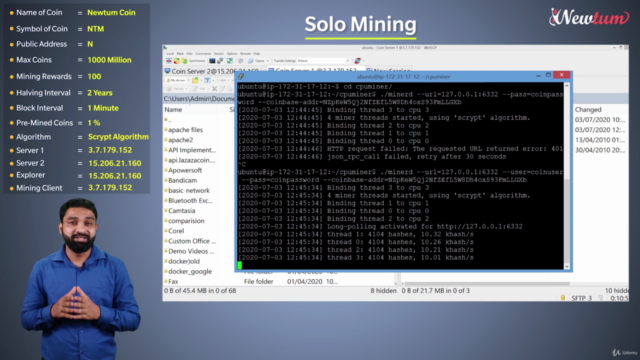The height and width of the screenshot is (360, 640).
Task: Click the SFTP-3 protocol indicator in status bar
Action: [581, 298]
